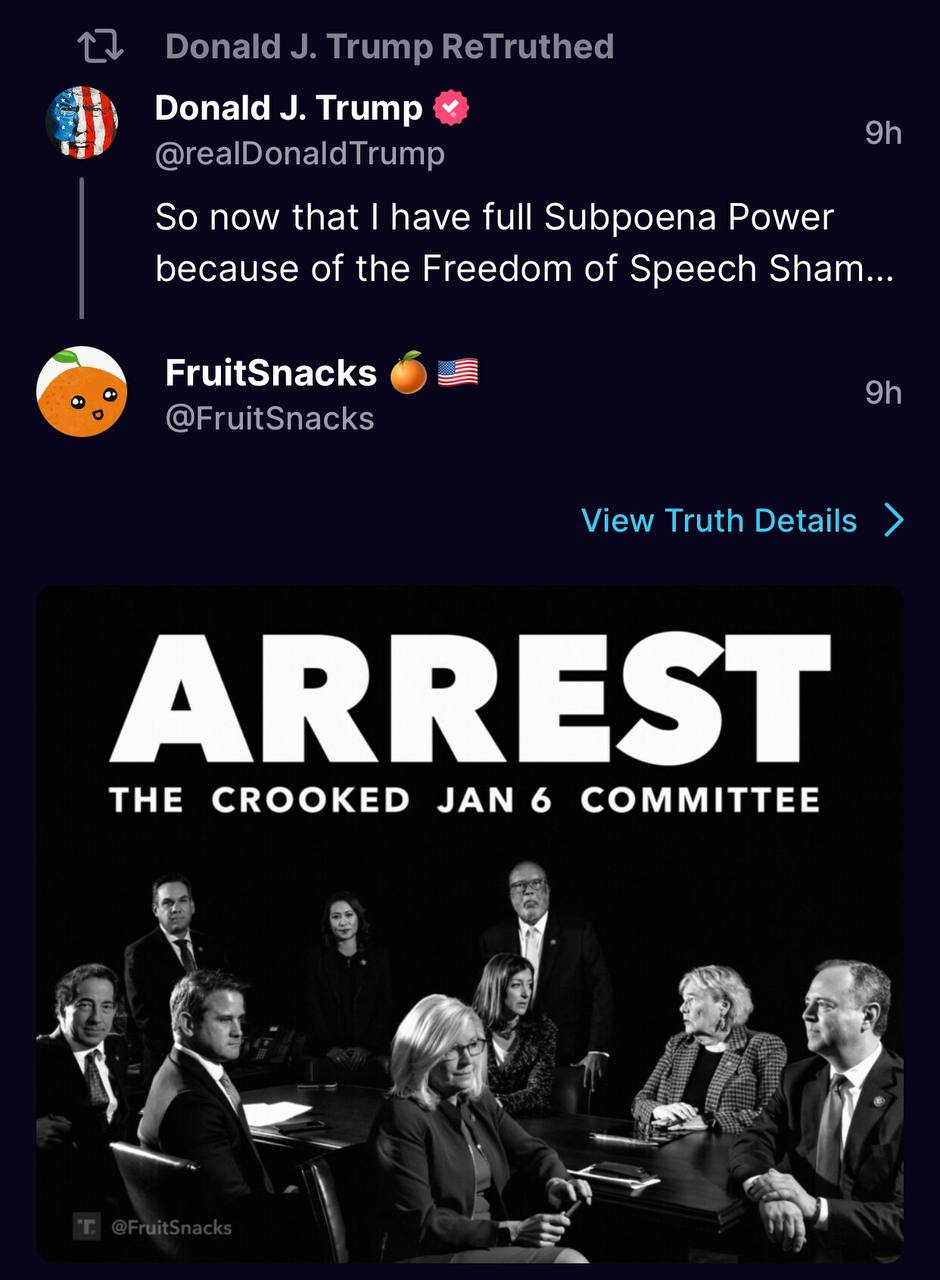Select the @FruitSnacks handle under the name
The image size is (940, 1280).
coord(269,418)
